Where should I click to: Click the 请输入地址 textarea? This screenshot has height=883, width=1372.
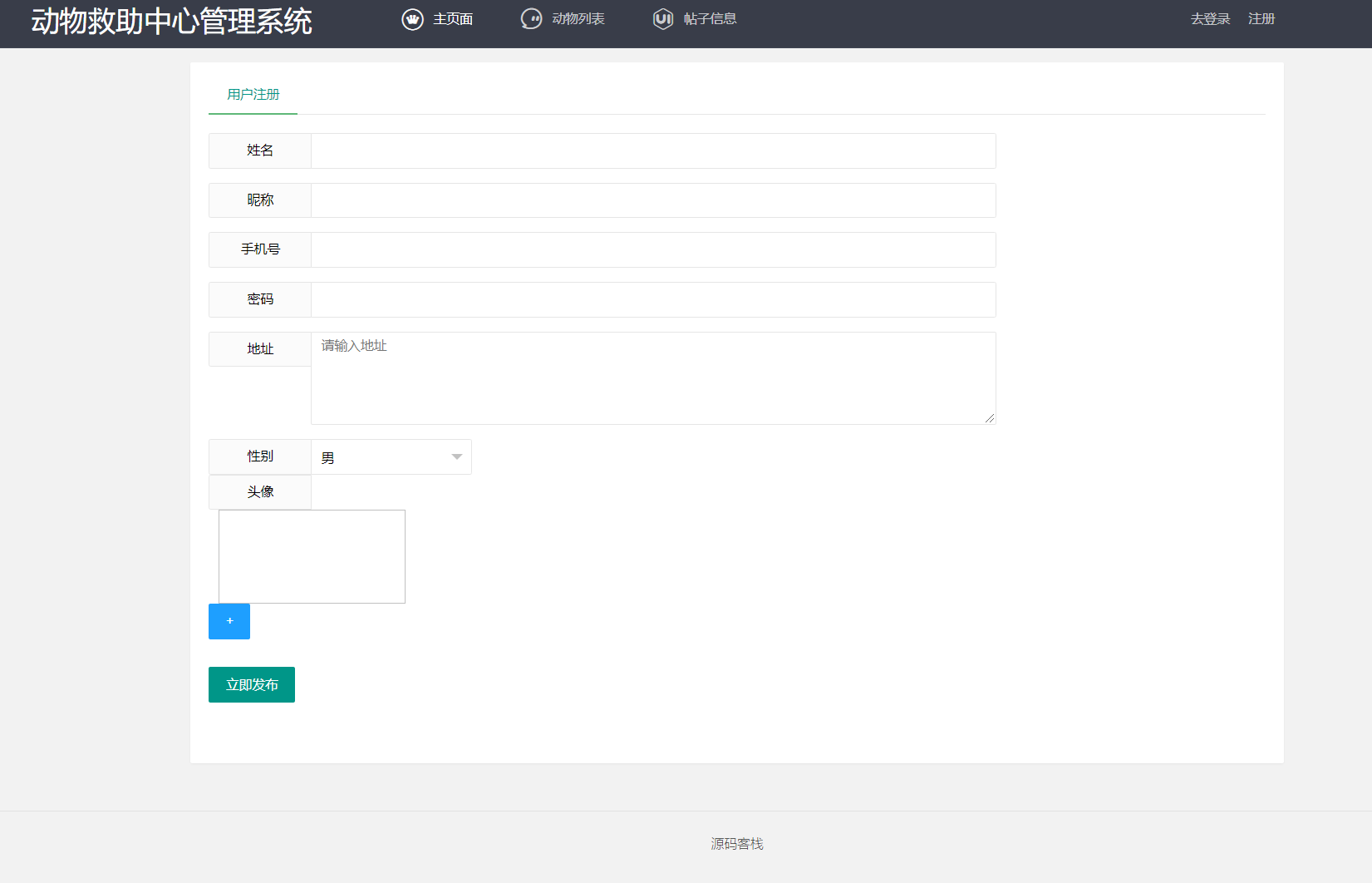click(x=653, y=378)
